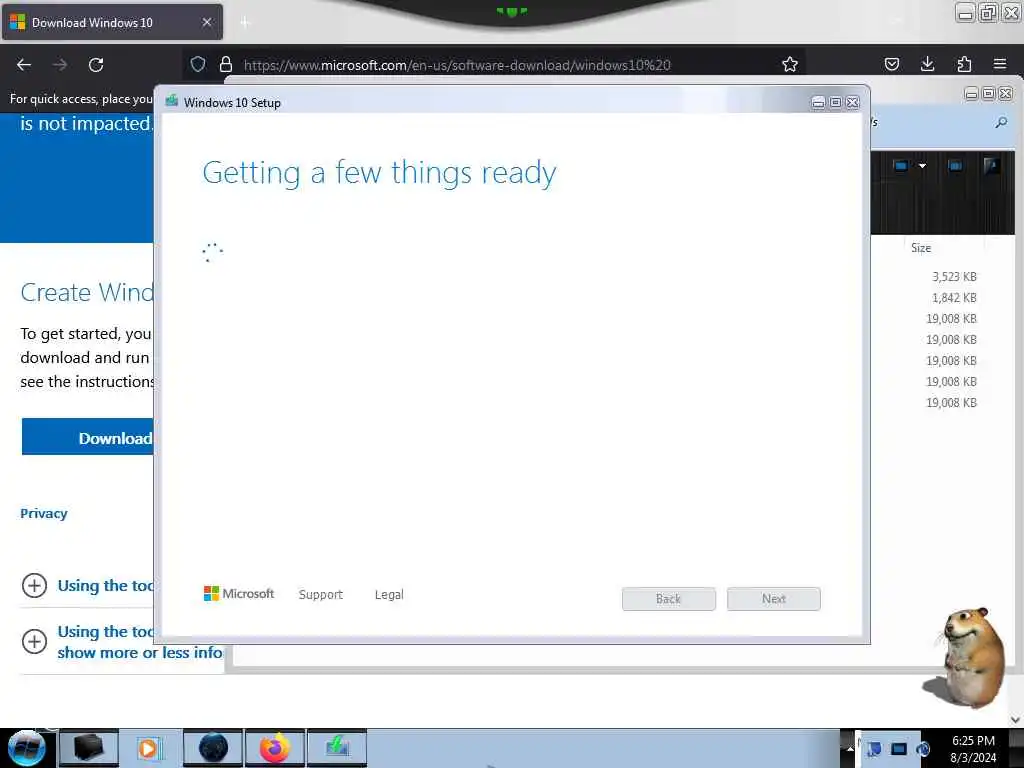Click the change view icon in Explorer
The height and width of the screenshot is (768, 1024).
901,166
